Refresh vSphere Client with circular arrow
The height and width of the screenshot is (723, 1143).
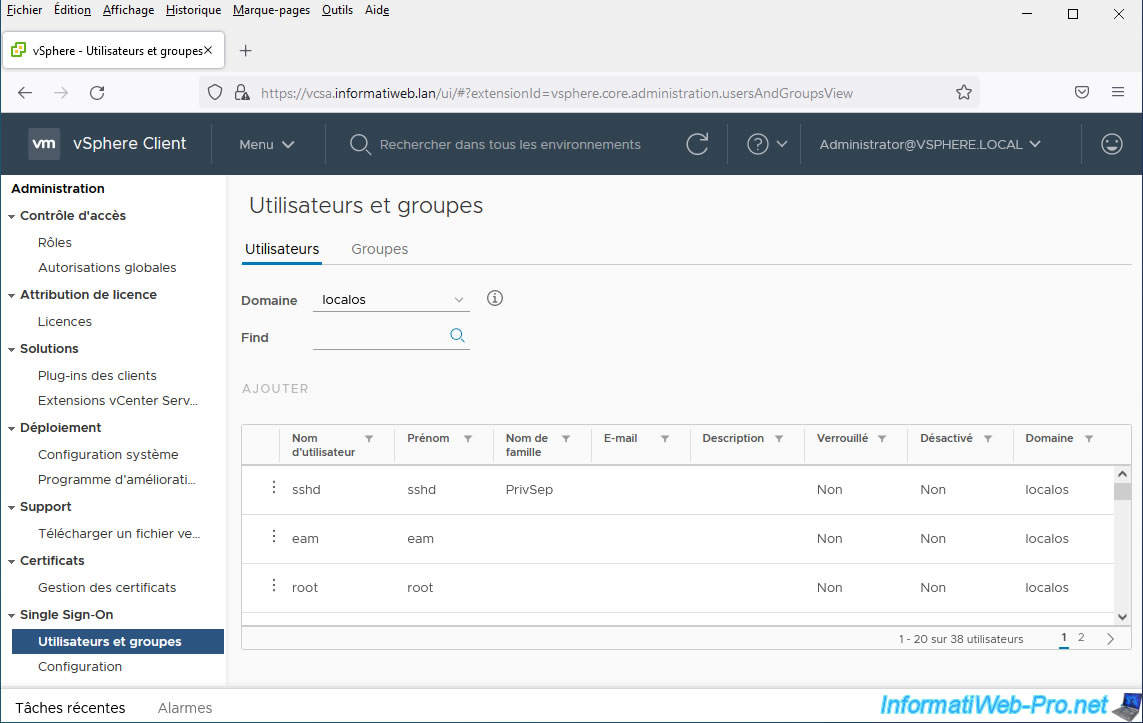[697, 144]
